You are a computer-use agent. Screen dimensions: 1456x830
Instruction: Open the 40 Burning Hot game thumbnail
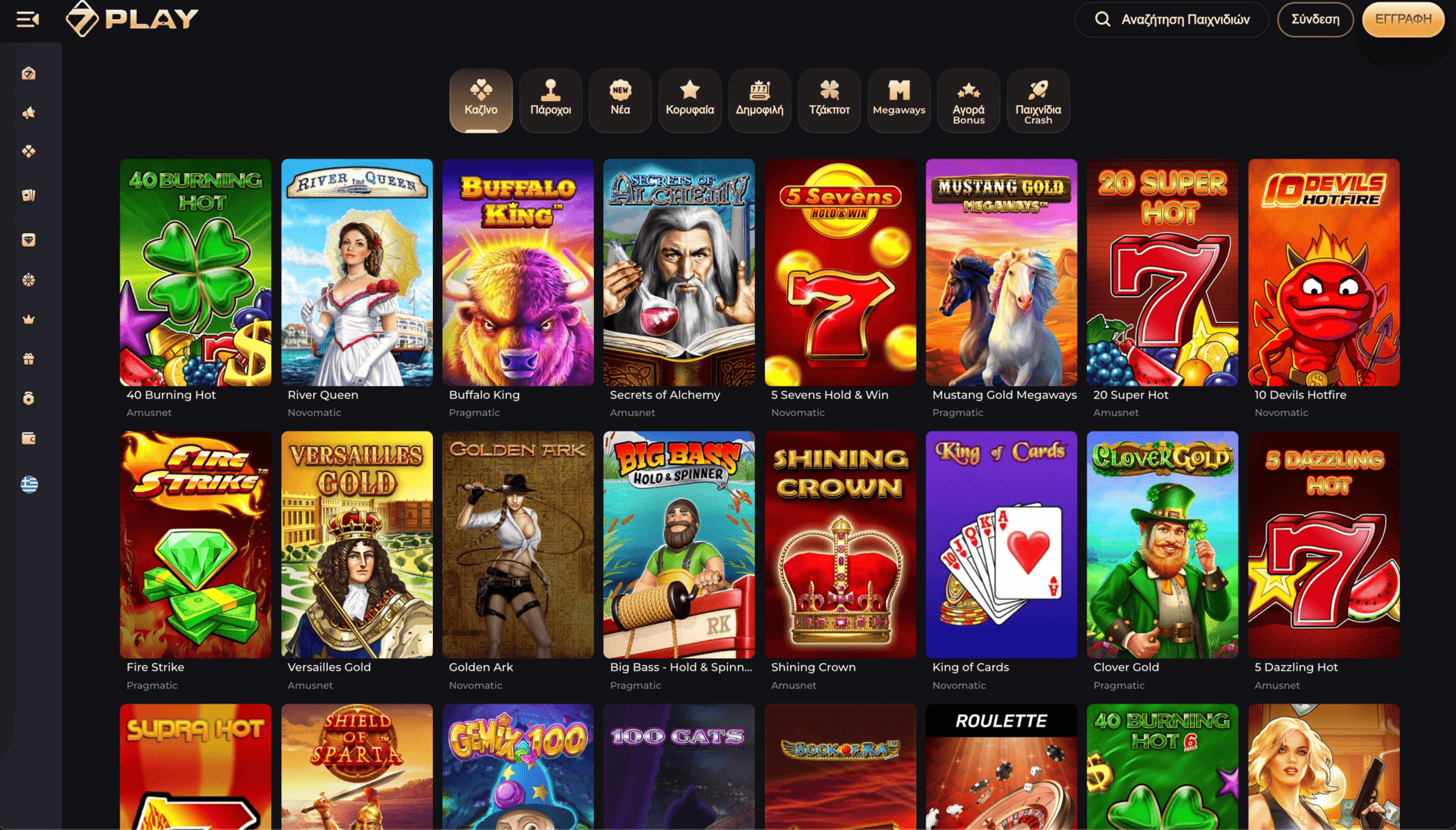pos(195,272)
